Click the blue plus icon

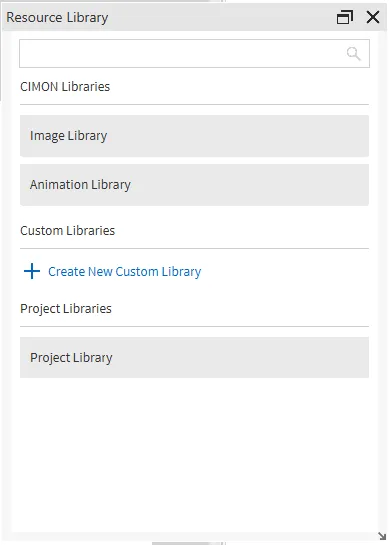pyautogui.click(x=32, y=271)
